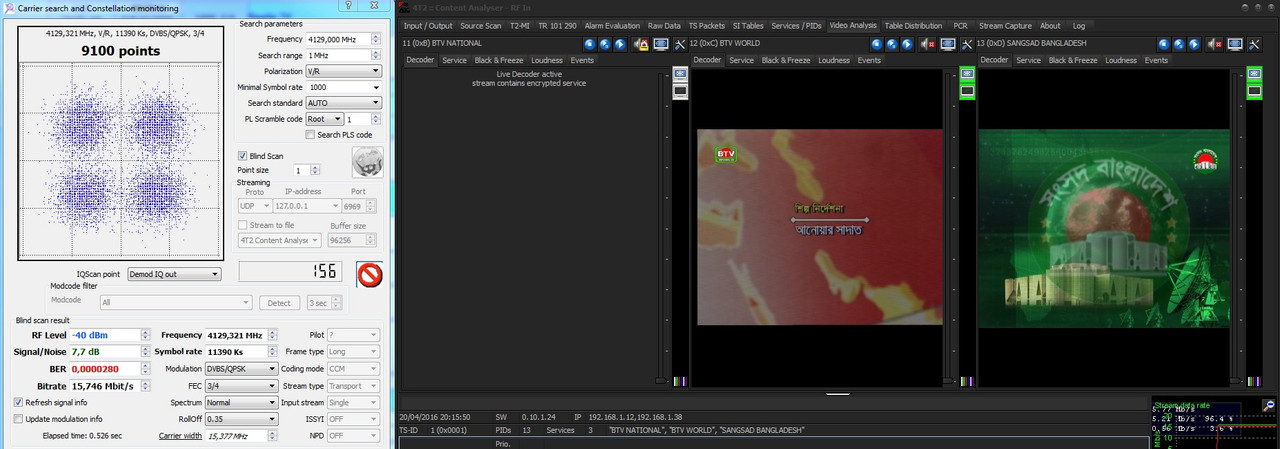Open the Spectrum Normal dropdown

[241, 402]
